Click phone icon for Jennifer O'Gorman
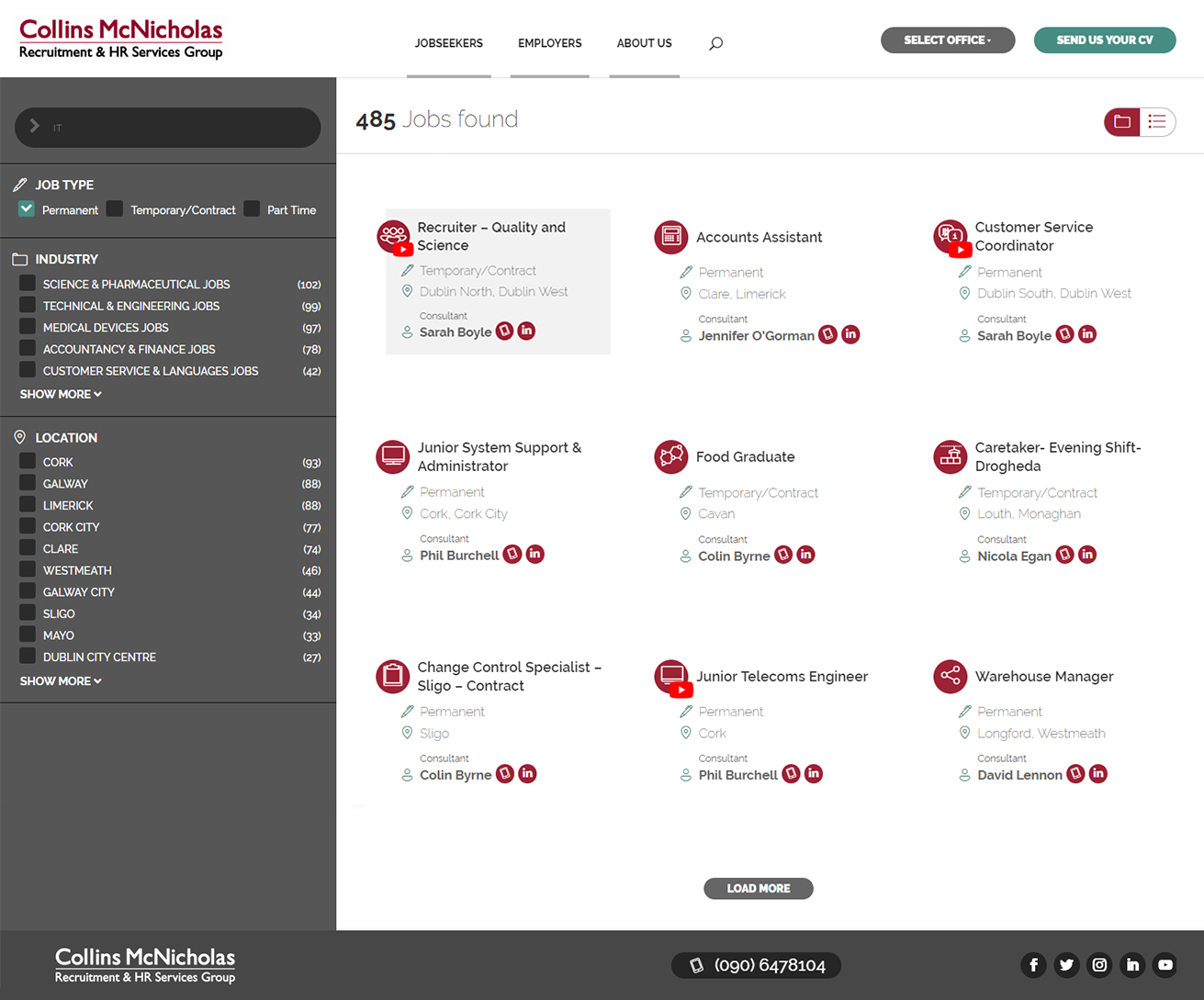The image size is (1204, 1000). (828, 334)
